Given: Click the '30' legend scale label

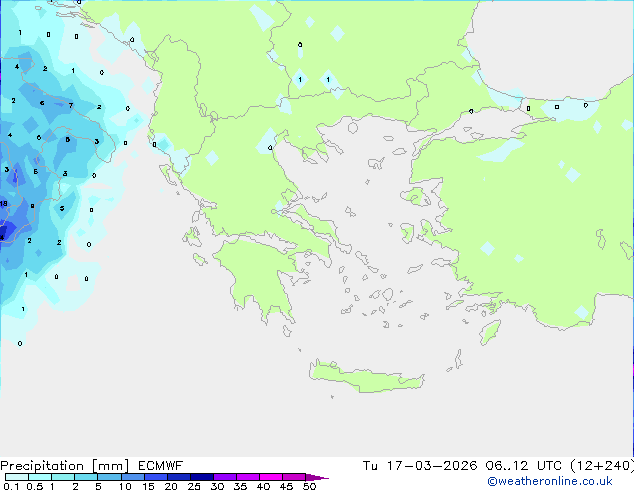Looking at the screenshot, I should point(217,486).
